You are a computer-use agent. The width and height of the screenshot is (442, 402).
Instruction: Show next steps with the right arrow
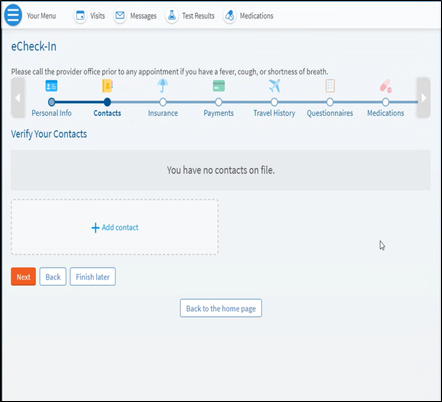424,98
